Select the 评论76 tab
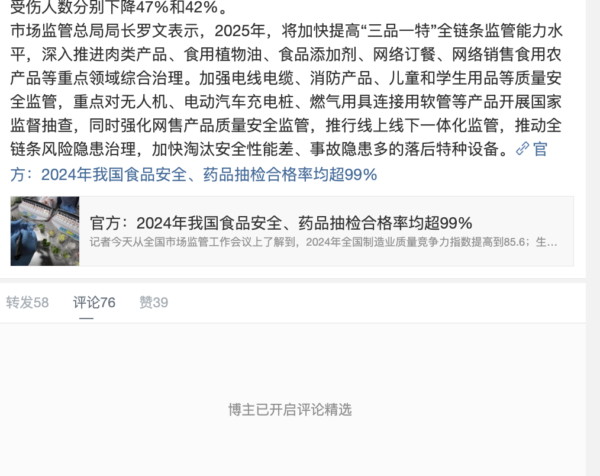The height and width of the screenshot is (476, 600). (94, 302)
